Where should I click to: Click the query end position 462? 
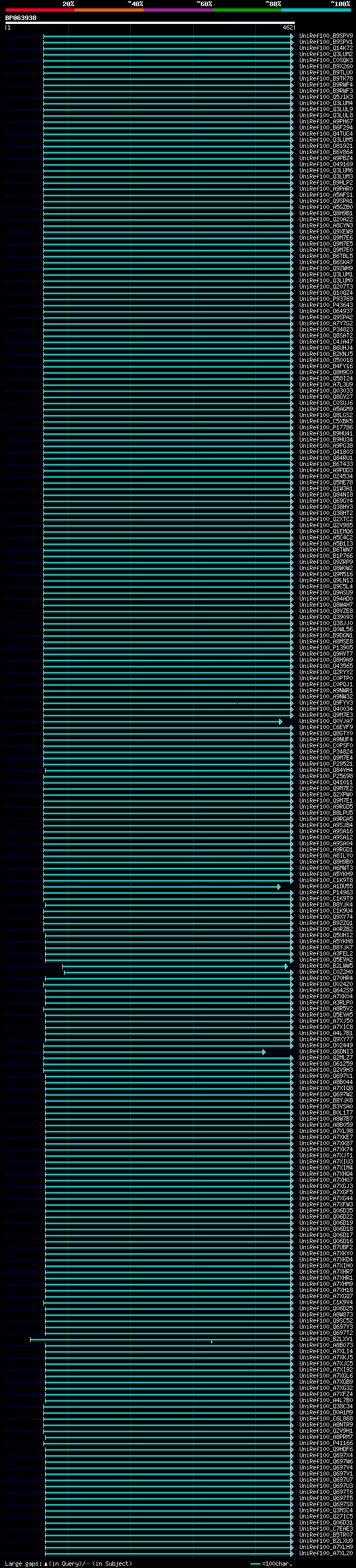point(288,27)
